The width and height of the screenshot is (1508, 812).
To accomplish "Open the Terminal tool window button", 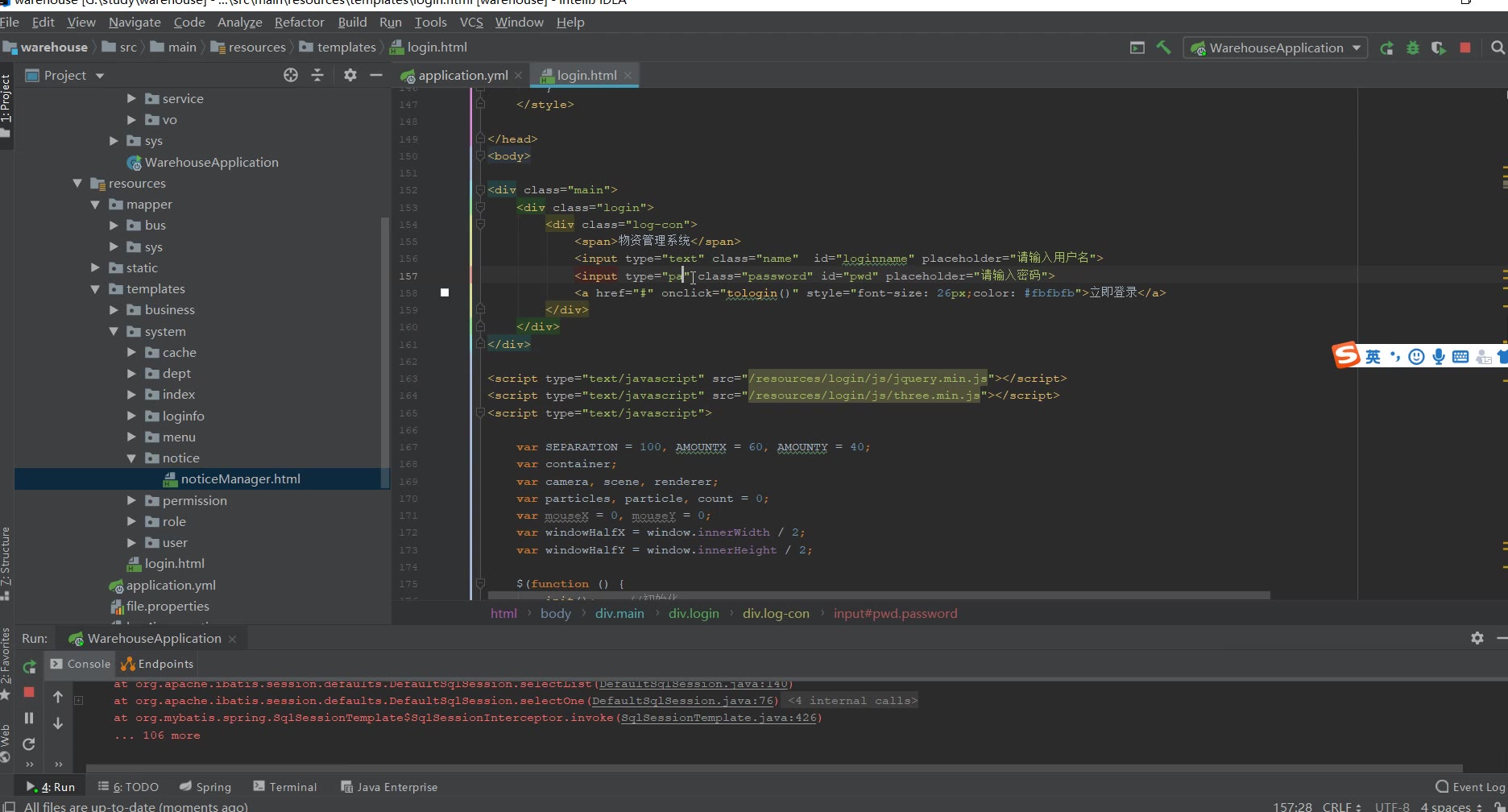I will [x=285, y=787].
